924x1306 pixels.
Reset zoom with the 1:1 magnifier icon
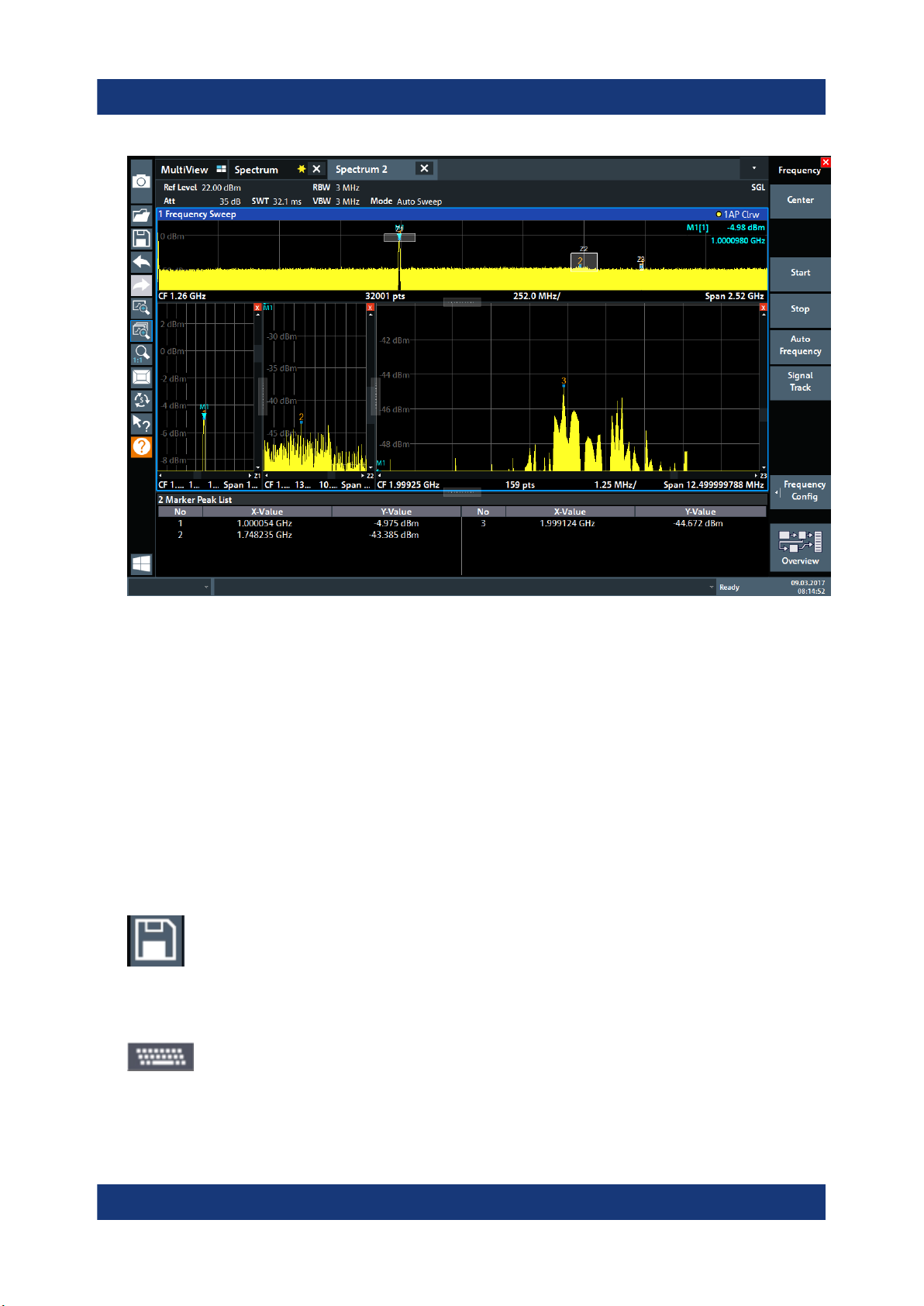click(x=141, y=354)
